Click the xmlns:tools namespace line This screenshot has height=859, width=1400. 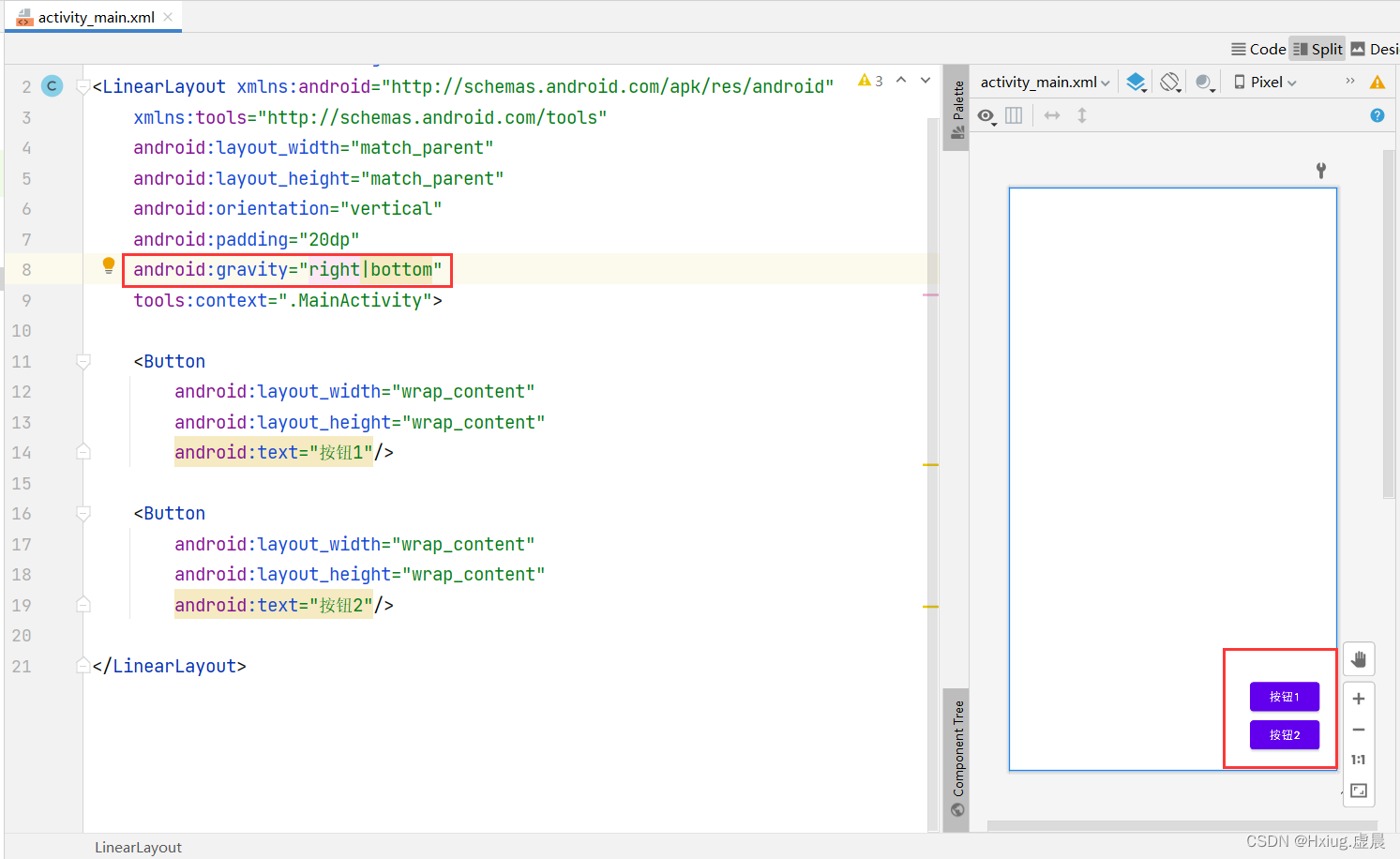(x=370, y=117)
